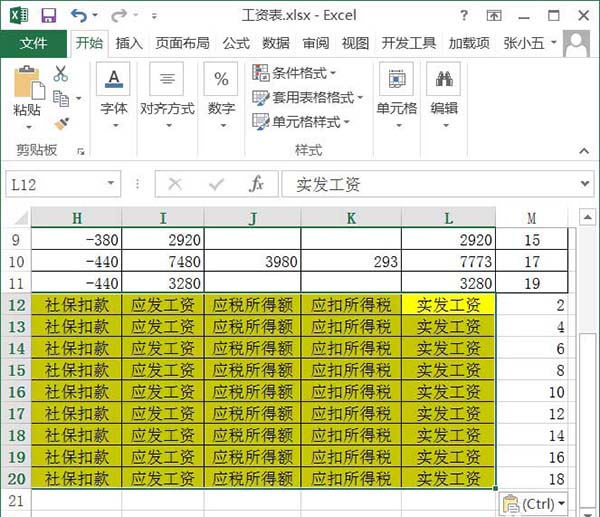Switch to the 插入 ribbon tab
600x517 pixels.
(x=129, y=43)
